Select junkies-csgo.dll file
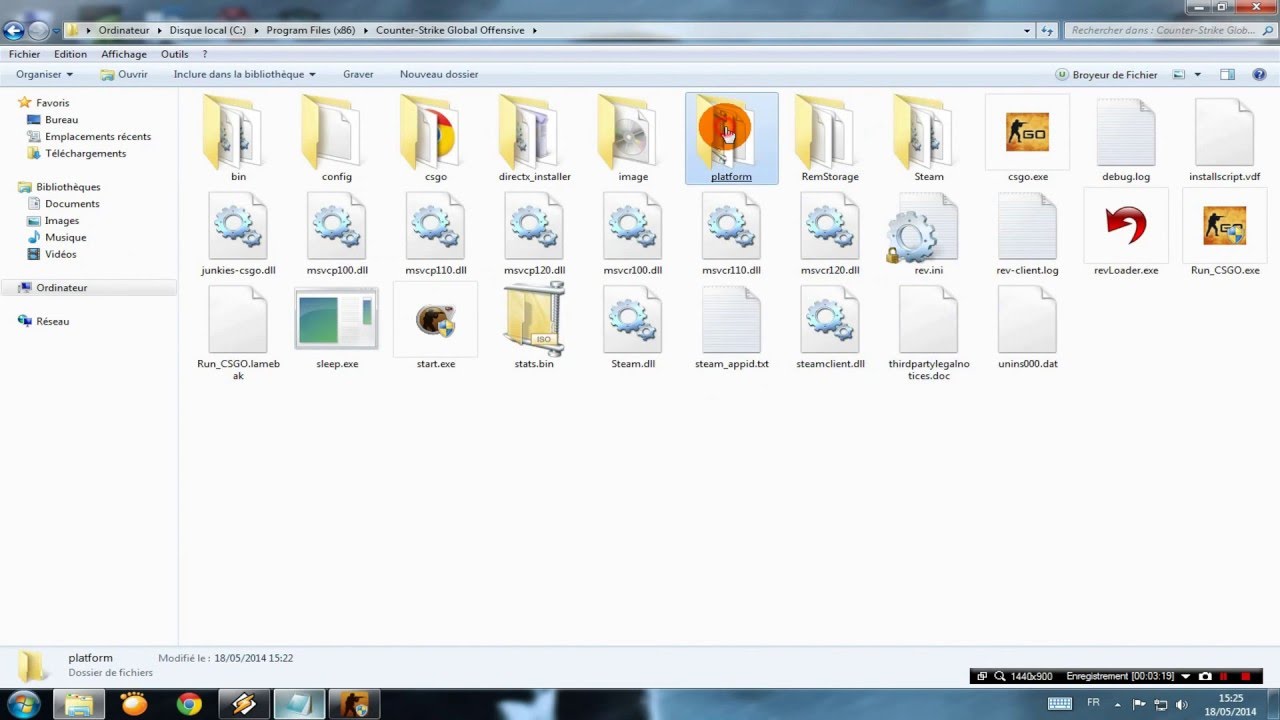Image resolution: width=1280 pixels, height=720 pixels. pos(238,233)
